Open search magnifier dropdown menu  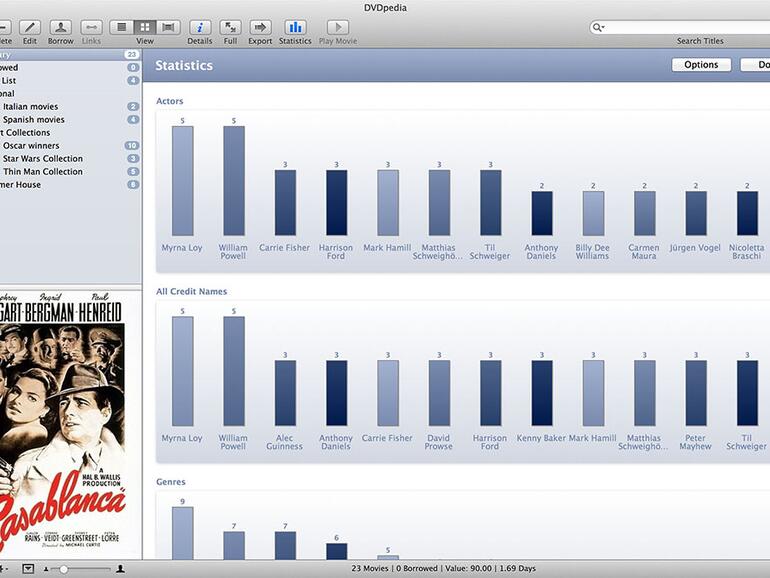coord(598,28)
